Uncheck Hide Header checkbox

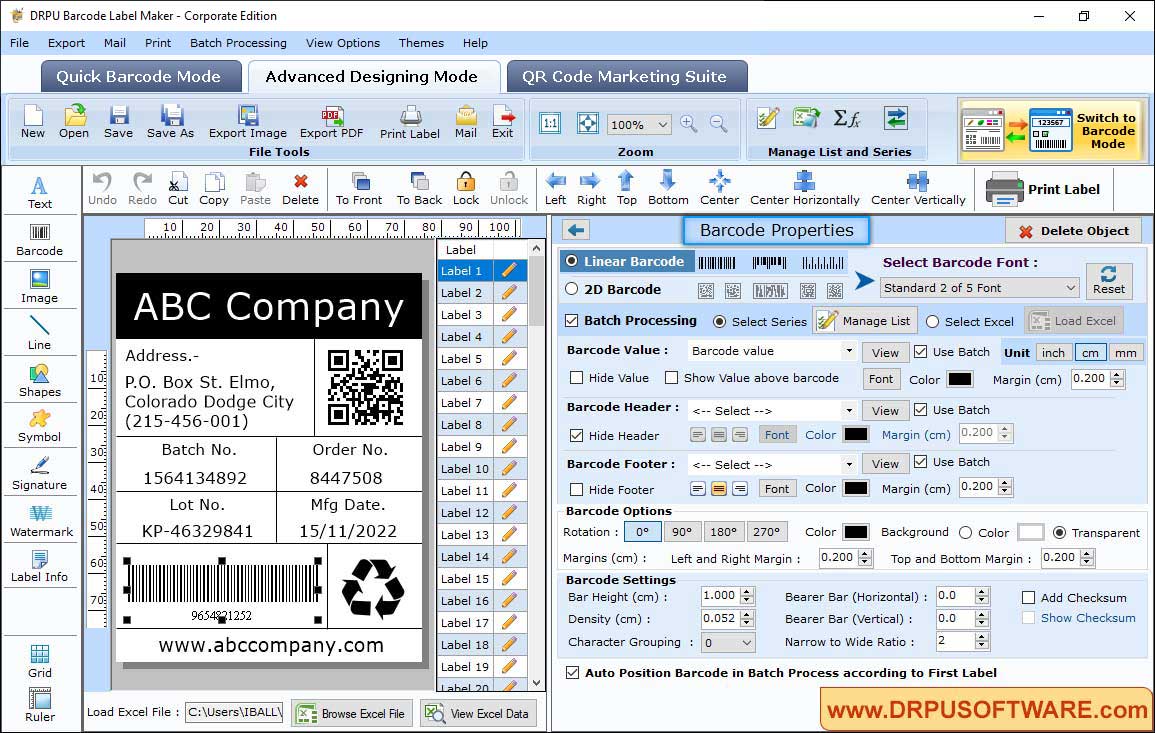click(577, 435)
